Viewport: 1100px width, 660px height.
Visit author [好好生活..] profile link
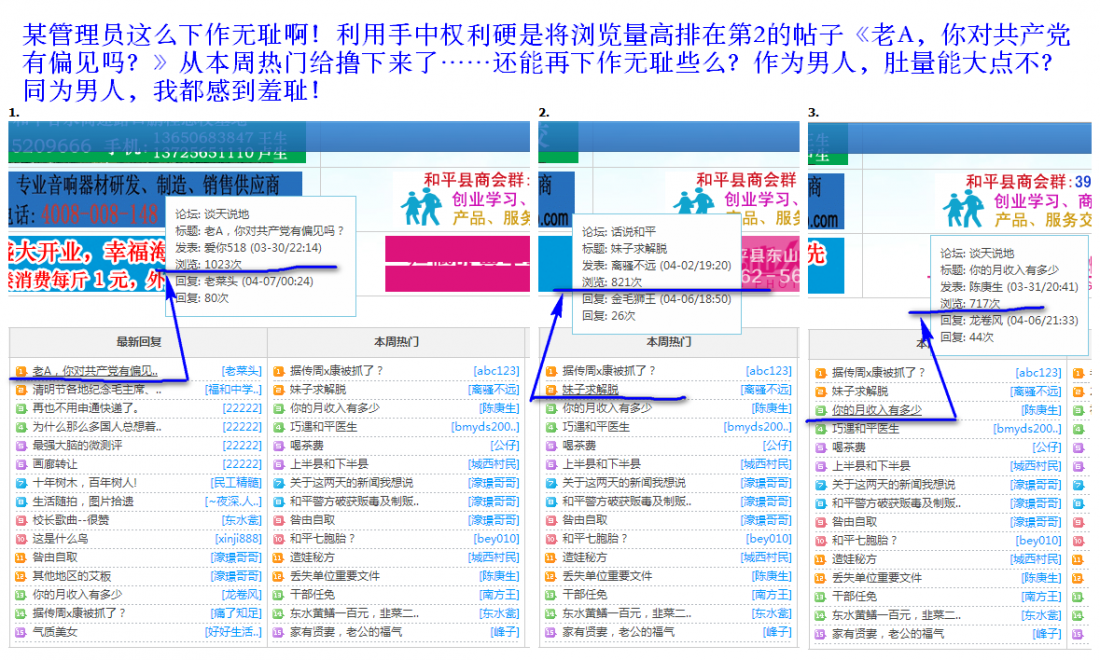point(233,632)
